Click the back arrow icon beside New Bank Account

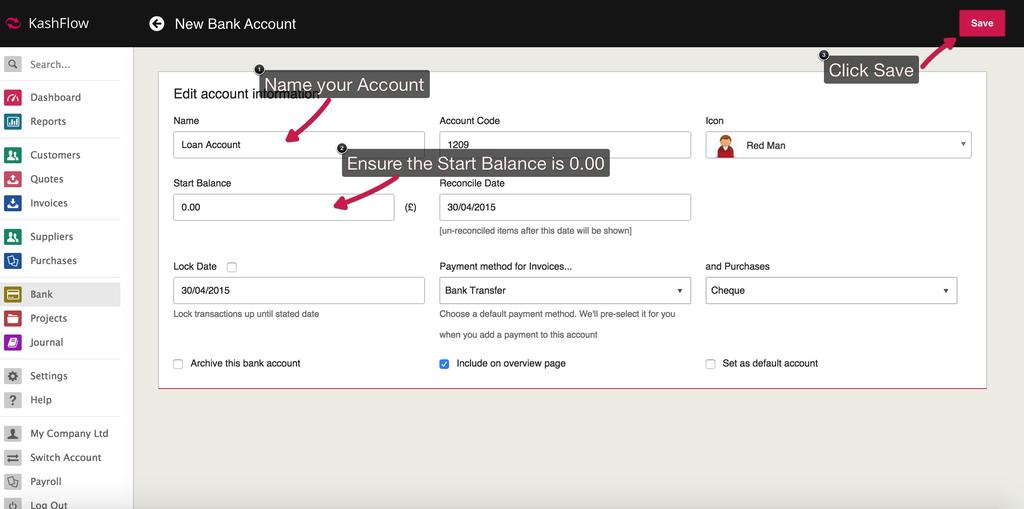[157, 23]
